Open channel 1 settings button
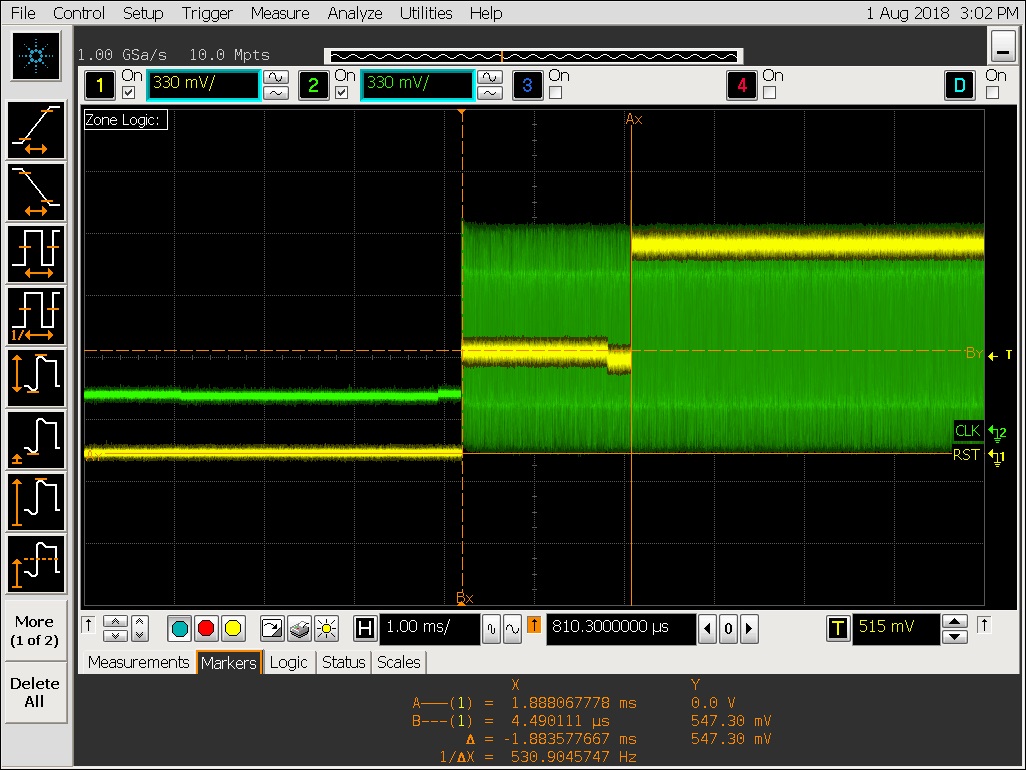 (100, 85)
